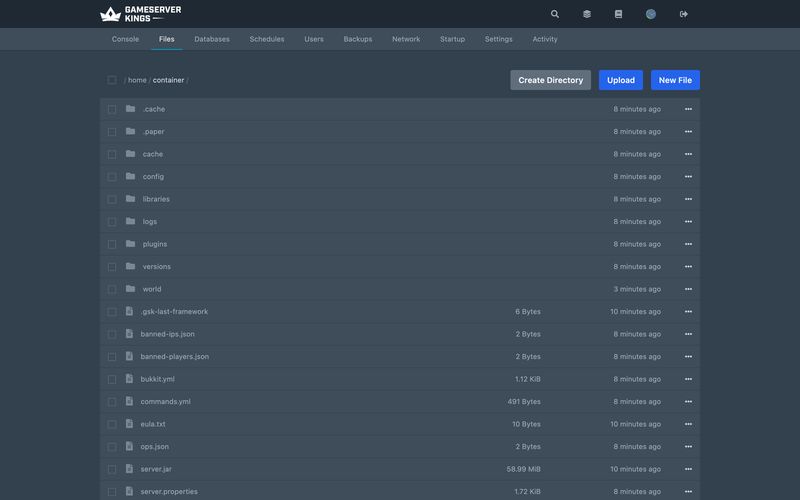Open the Settings tab
The image size is (800, 500).
pyautogui.click(x=498, y=39)
